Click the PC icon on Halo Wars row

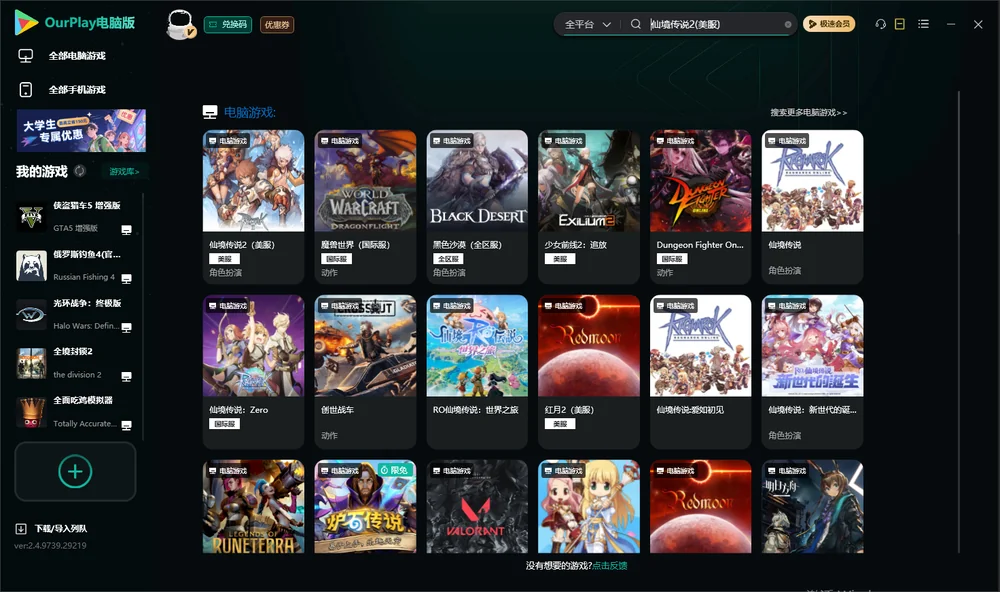click(x=126, y=328)
